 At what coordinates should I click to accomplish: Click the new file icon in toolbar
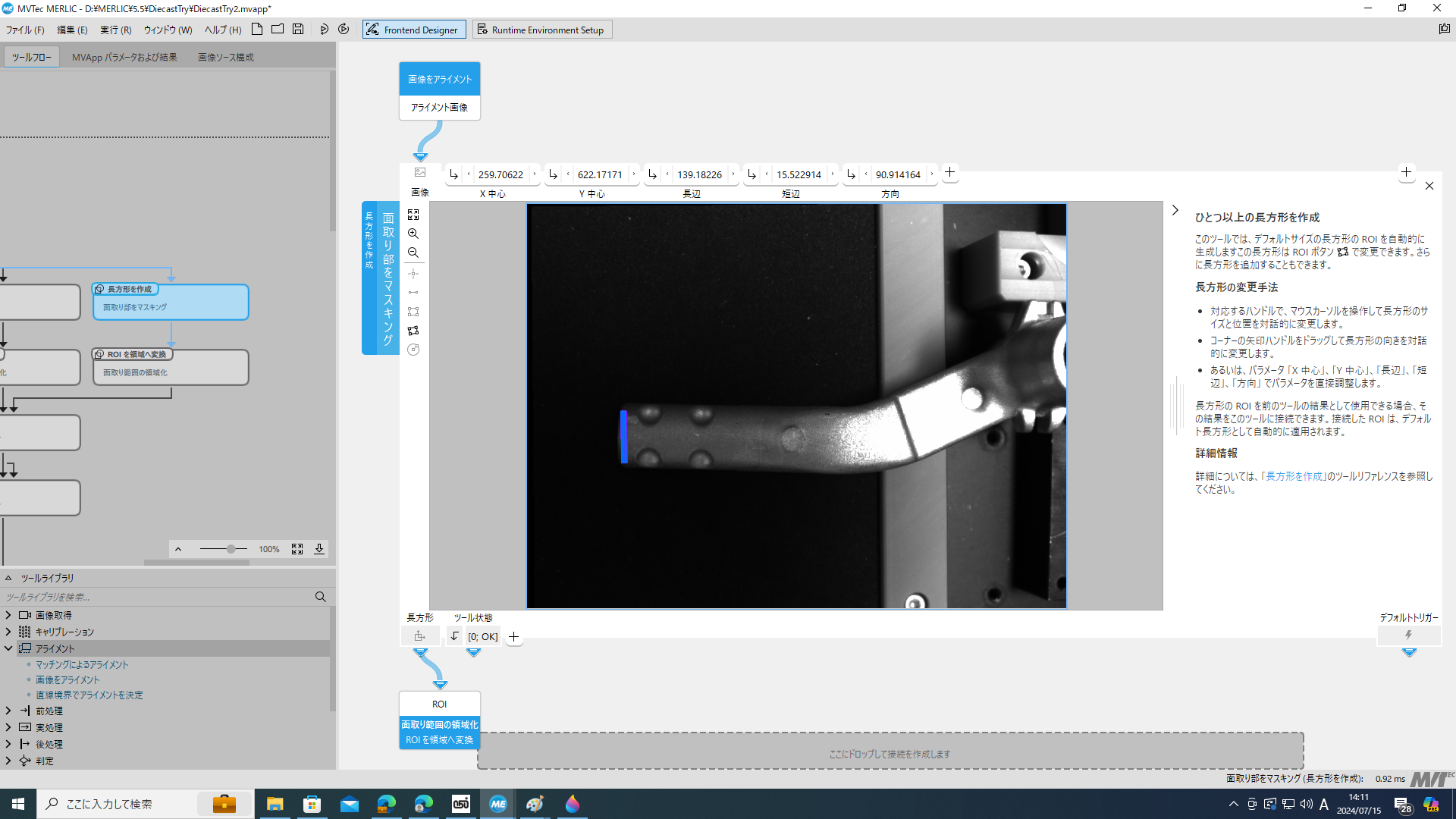(x=257, y=30)
